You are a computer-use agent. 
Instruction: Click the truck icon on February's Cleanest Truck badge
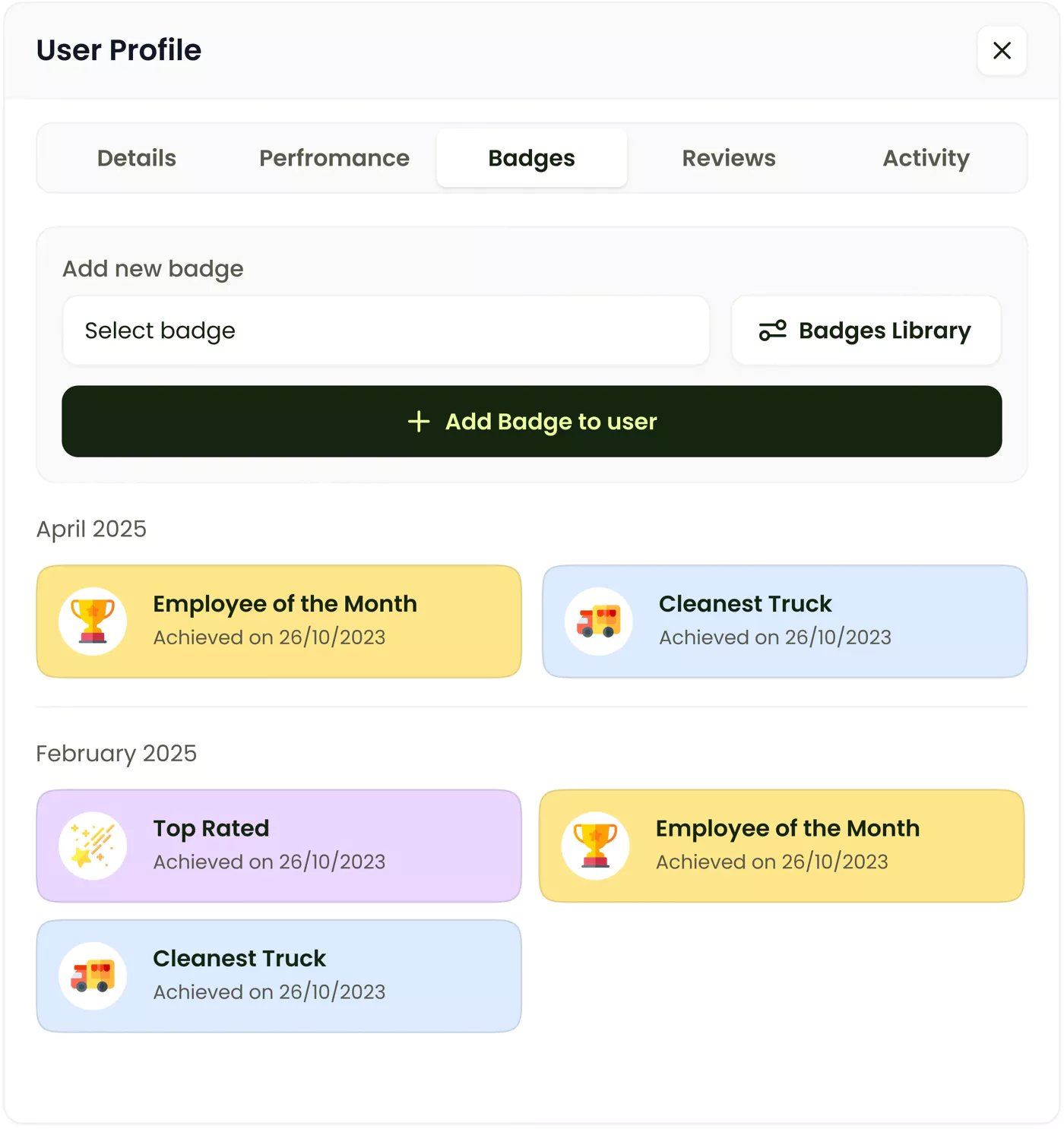(92, 976)
